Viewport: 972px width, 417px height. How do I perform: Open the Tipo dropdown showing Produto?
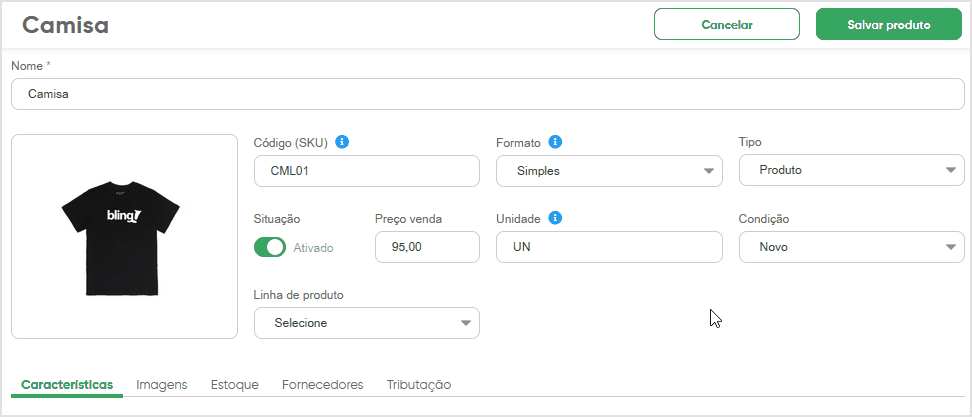852,170
